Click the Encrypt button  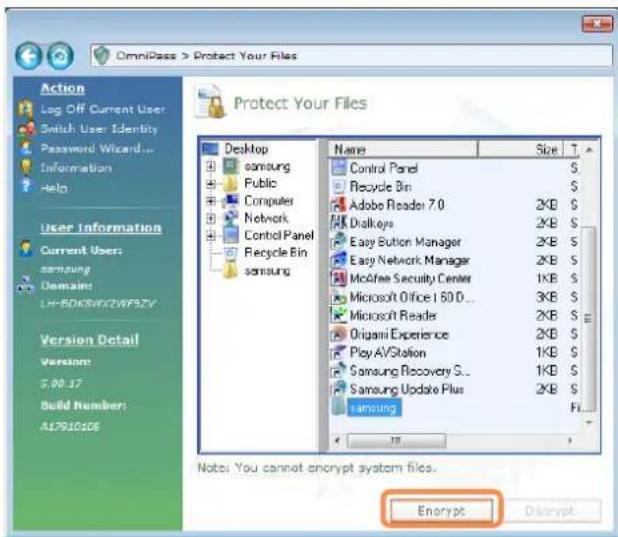(x=441, y=511)
